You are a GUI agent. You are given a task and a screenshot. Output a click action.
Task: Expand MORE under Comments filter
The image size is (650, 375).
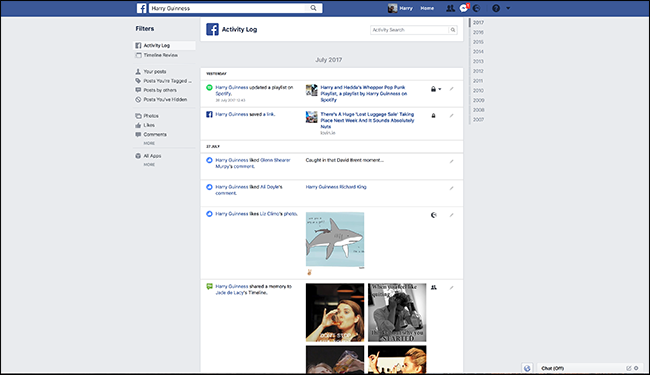149,143
